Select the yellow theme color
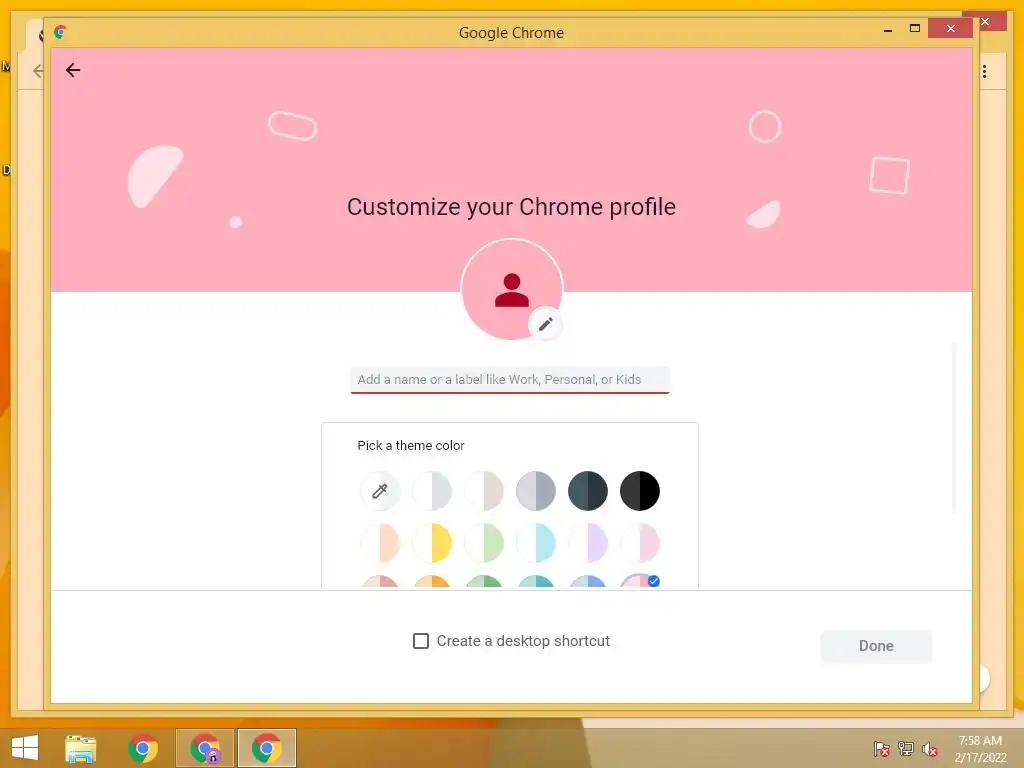This screenshot has width=1024, height=768. click(432, 543)
